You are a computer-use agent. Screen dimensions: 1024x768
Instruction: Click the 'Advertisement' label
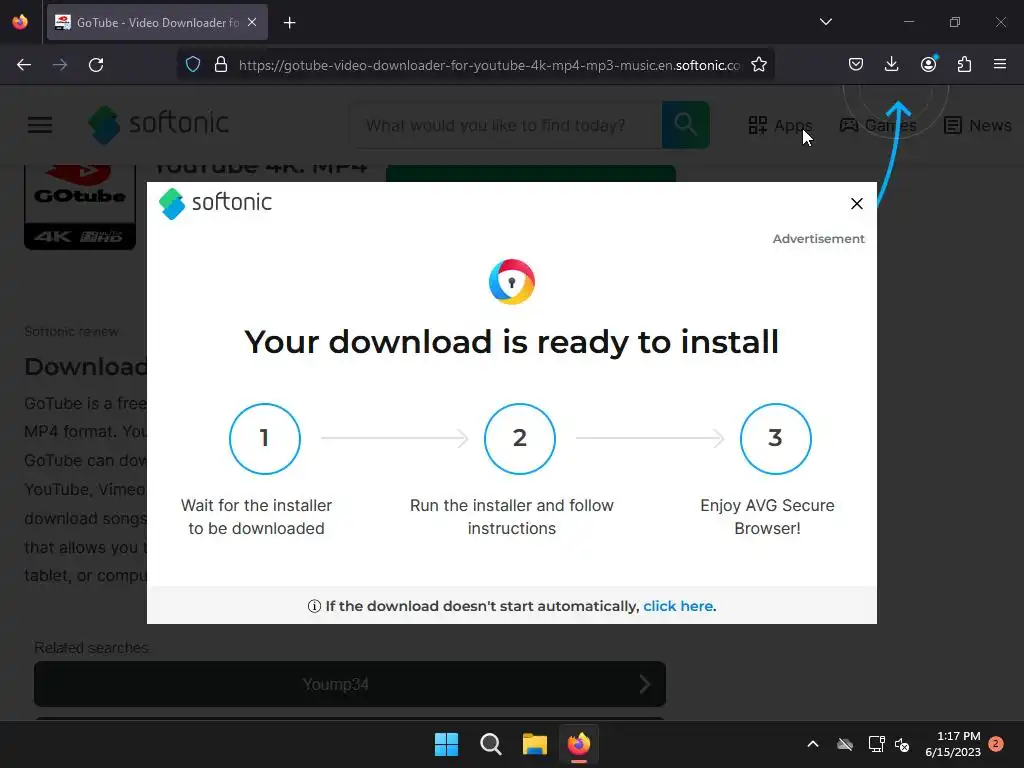818,239
